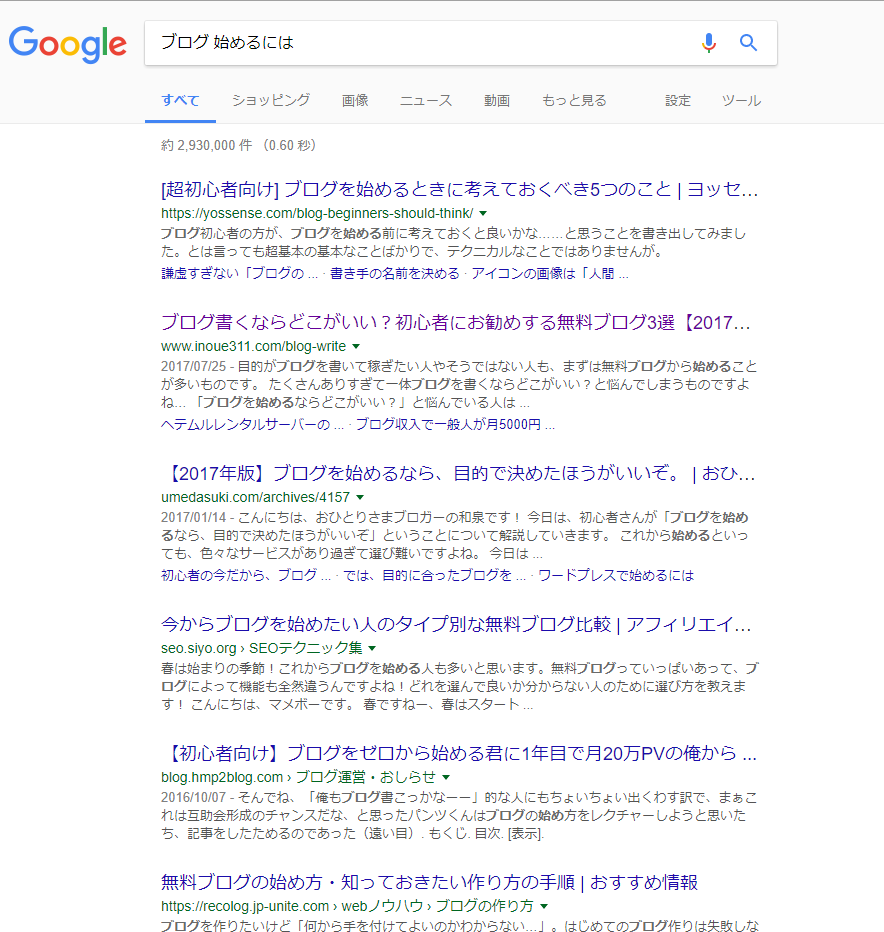Switch to the ショッピング tab

270,100
